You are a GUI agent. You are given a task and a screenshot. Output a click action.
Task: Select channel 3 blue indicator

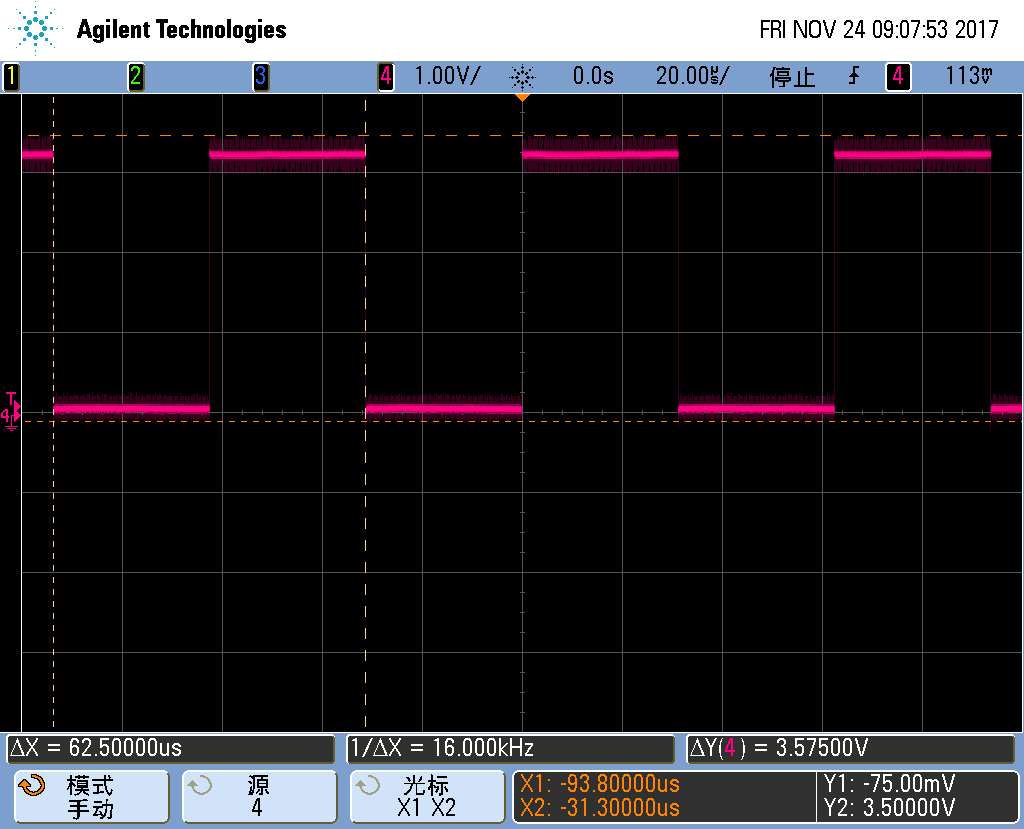tap(261, 77)
